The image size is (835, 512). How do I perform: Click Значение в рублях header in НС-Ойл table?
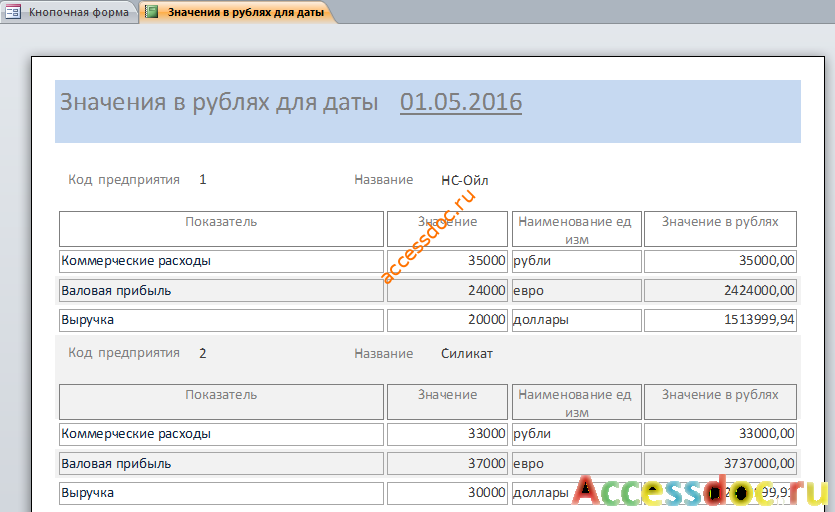pos(721,229)
